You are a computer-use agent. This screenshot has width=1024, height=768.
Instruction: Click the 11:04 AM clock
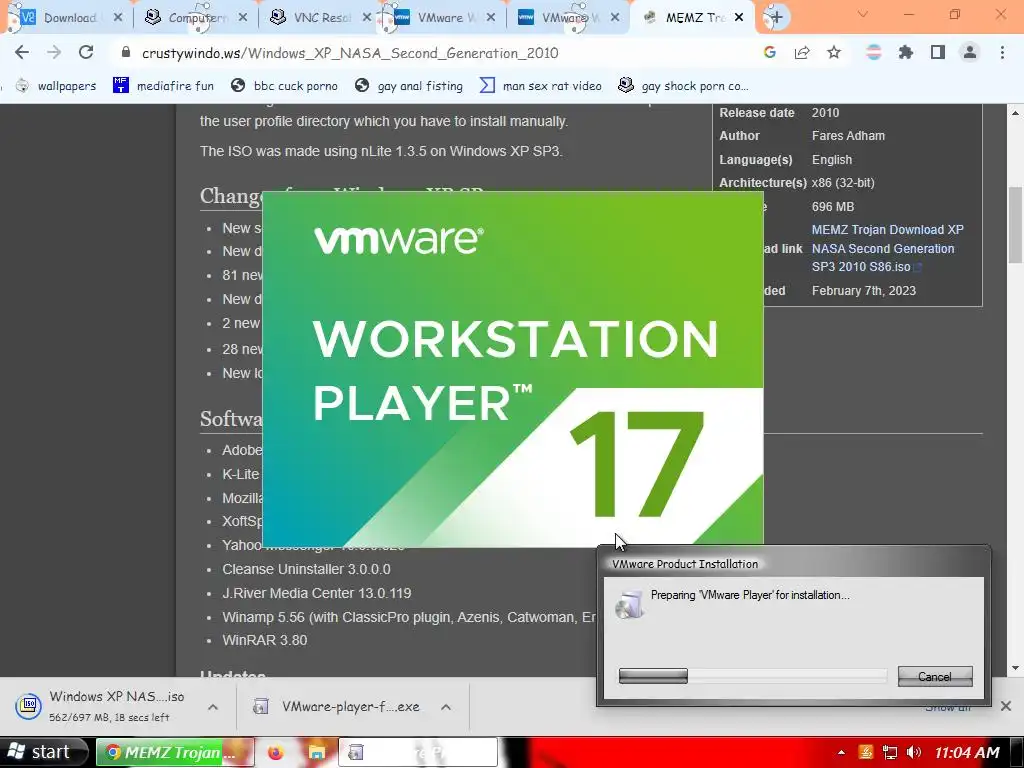[967, 752]
